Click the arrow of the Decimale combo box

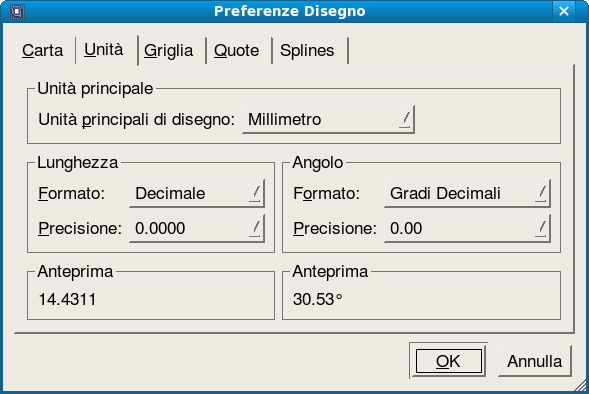[x=255, y=193]
